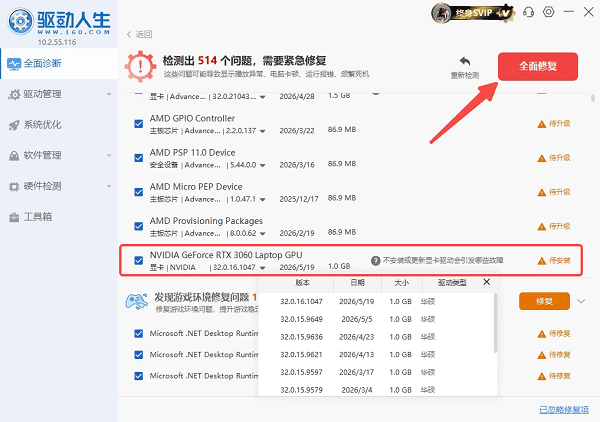This screenshot has height=422, width=600.
Task: Click the version popup scrollbar
Action: pos(495,324)
